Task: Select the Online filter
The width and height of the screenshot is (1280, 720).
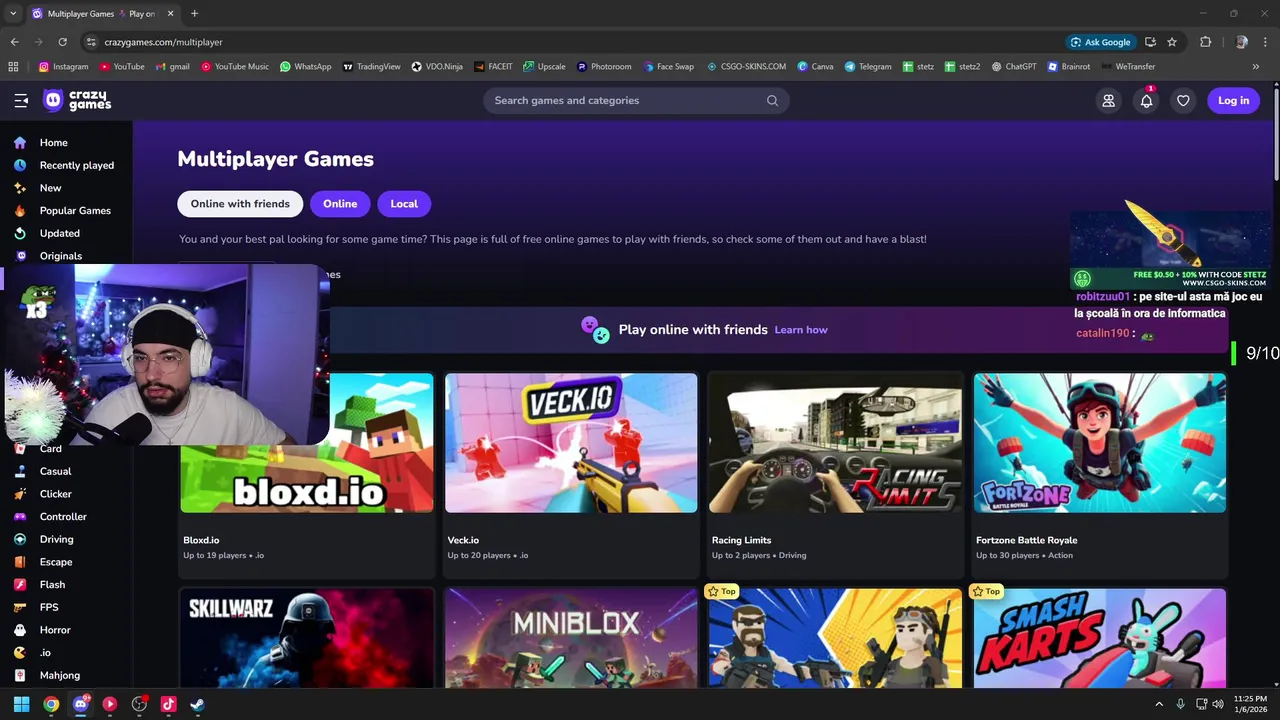Action: pyautogui.click(x=340, y=204)
